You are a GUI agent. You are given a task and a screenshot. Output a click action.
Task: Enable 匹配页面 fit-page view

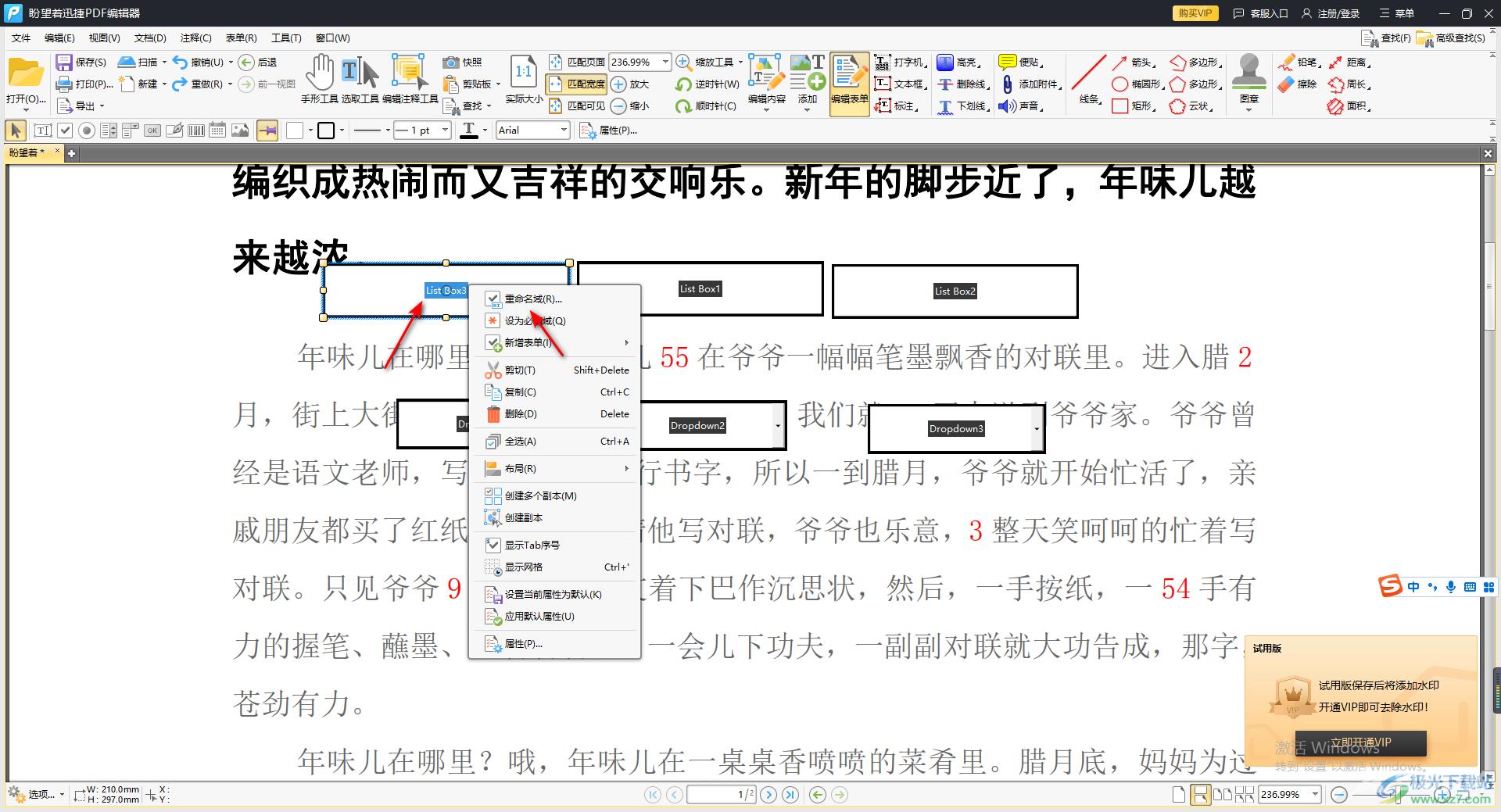point(577,62)
